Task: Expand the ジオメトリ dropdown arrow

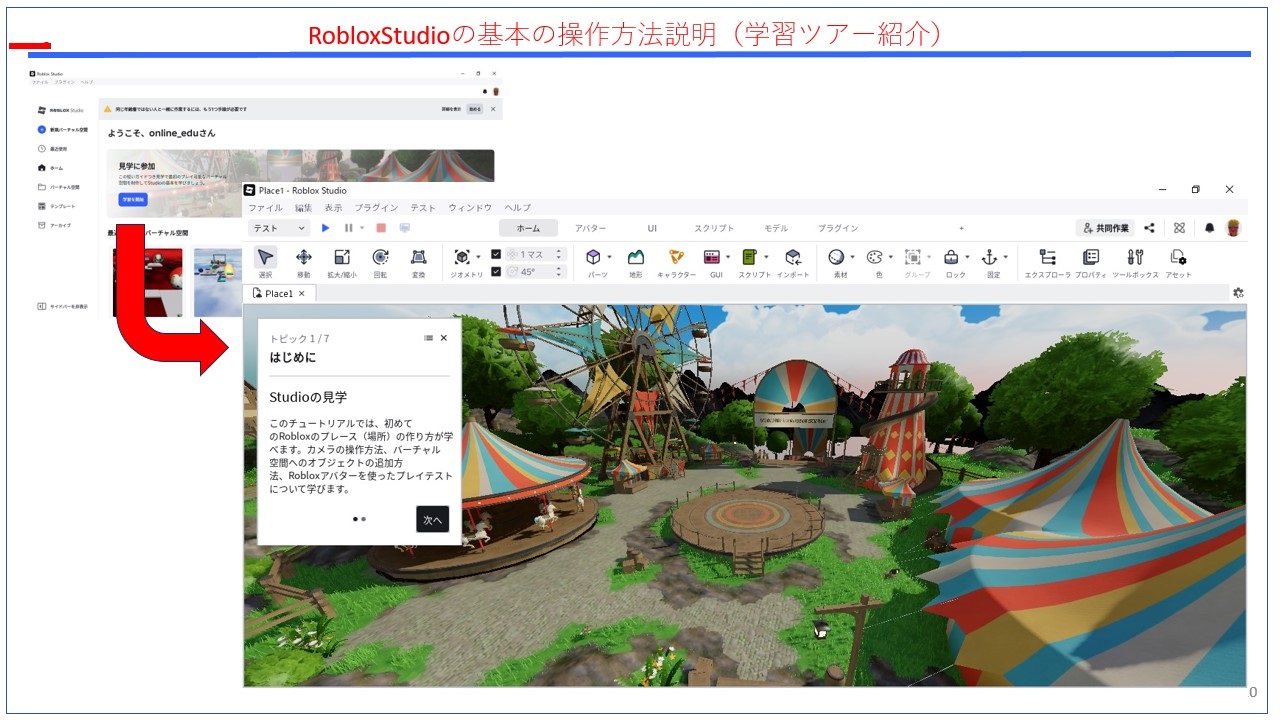Action: [x=478, y=257]
